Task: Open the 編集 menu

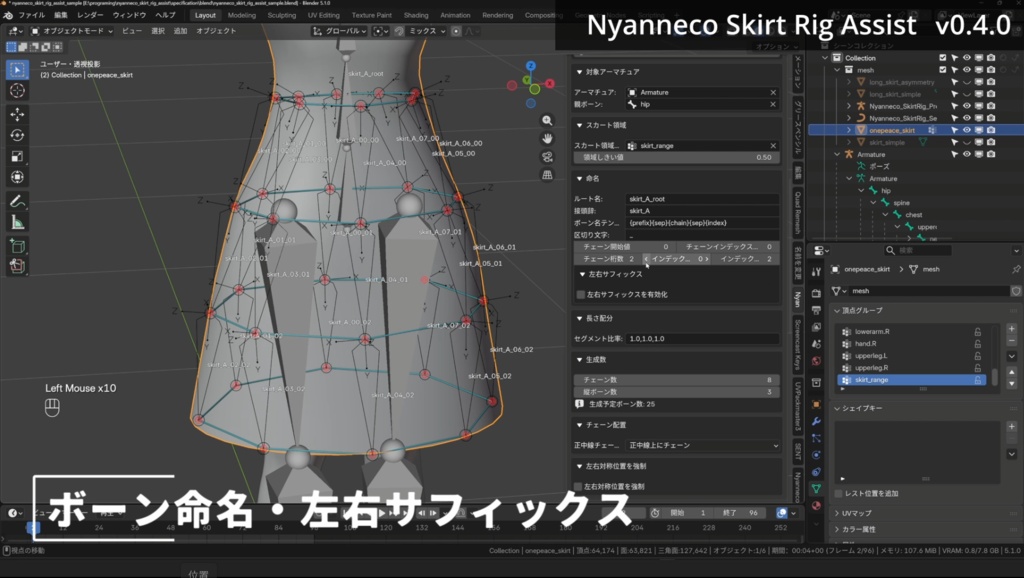Action: (x=61, y=15)
